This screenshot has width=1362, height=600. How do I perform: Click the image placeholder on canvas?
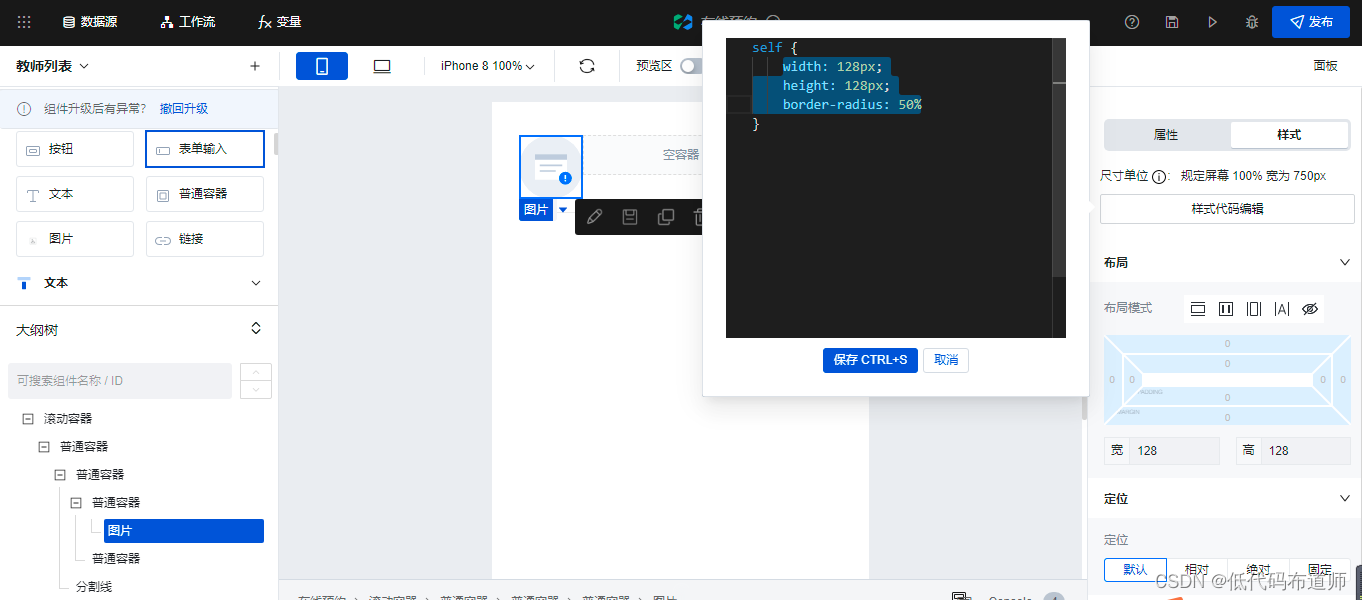551,167
